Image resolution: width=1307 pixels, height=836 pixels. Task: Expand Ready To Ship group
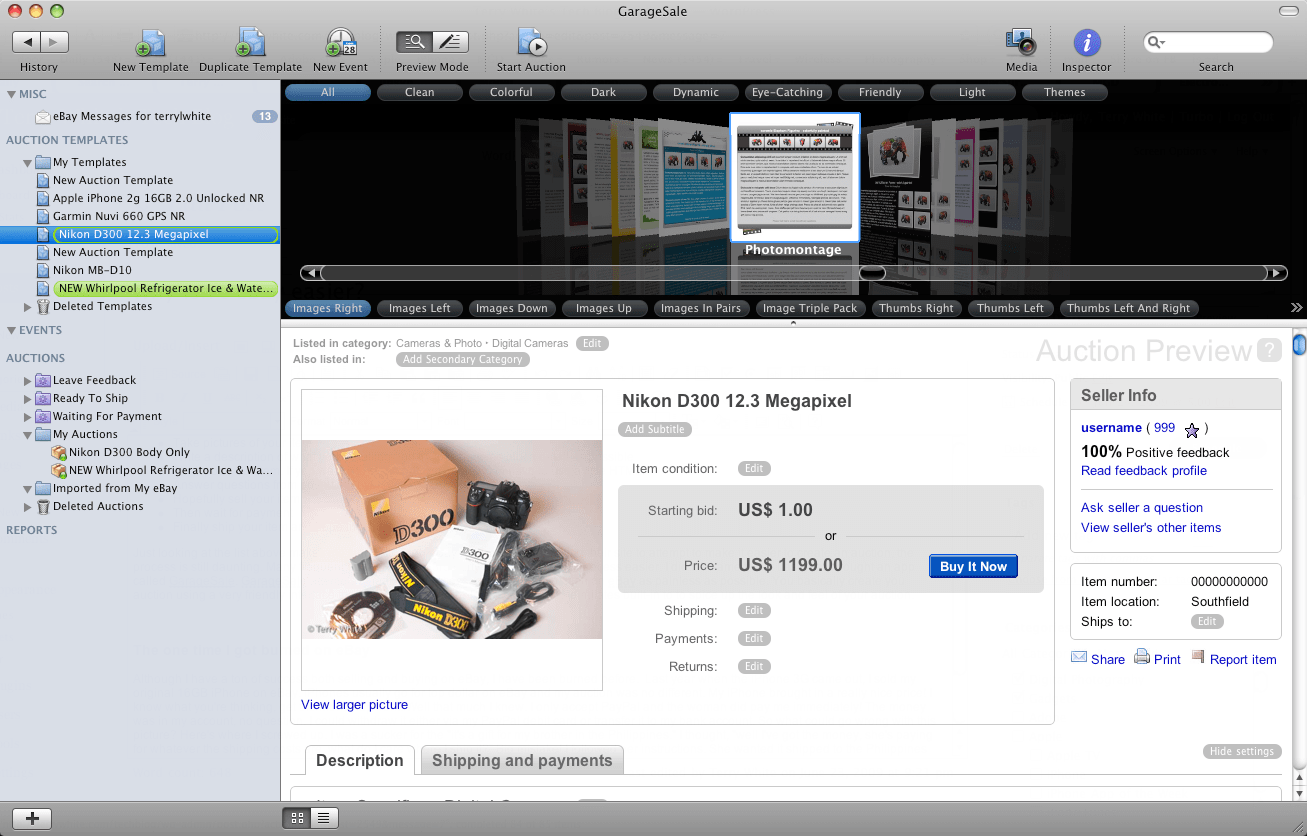click(28, 398)
